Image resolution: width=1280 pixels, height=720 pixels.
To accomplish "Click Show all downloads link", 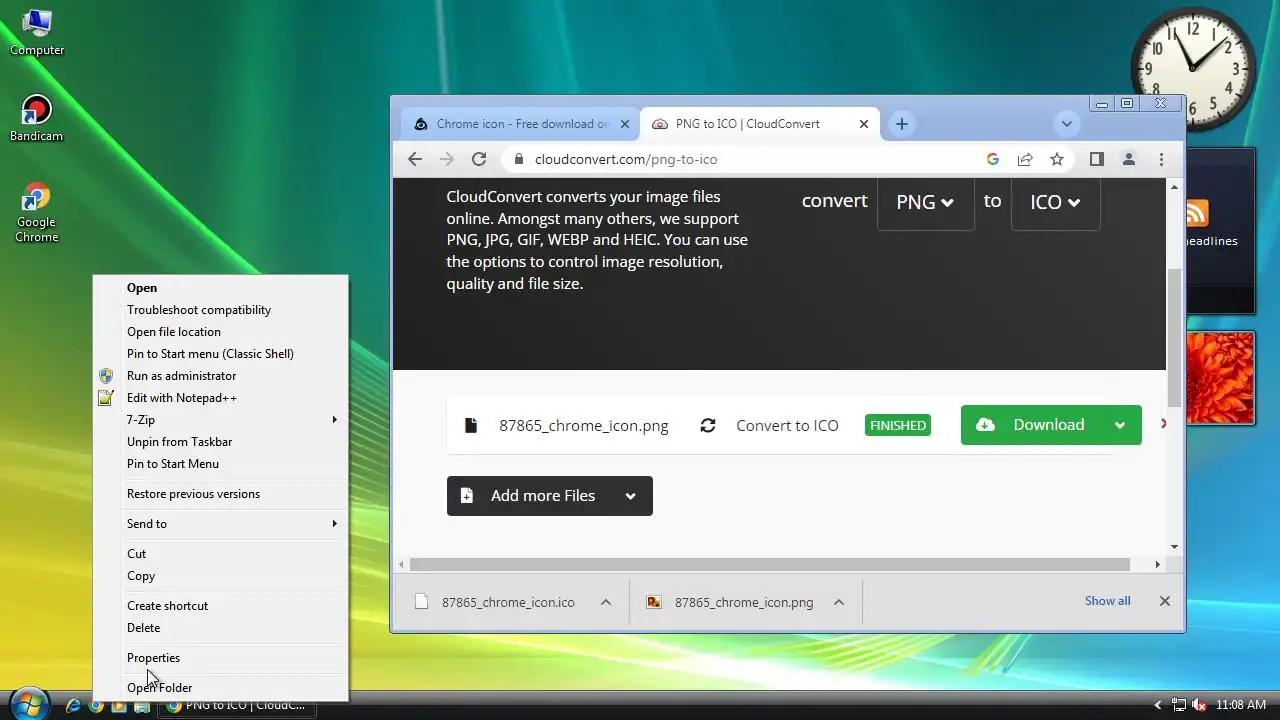I will [x=1108, y=601].
